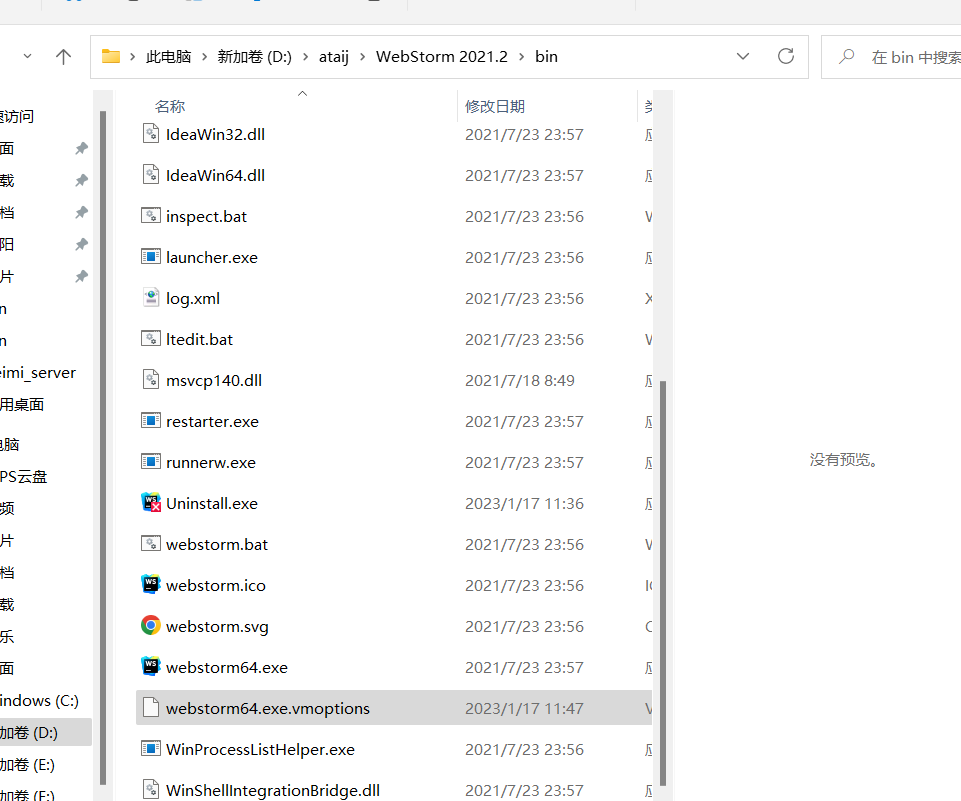Select the file name WinShellIntegrationBridge.dll

pos(273,791)
